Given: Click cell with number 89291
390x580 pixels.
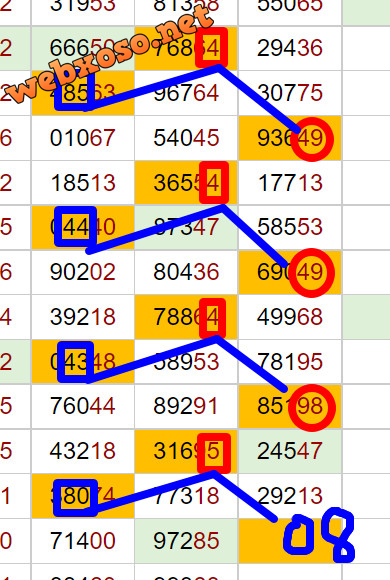Looking at the screenshot, I should pyautogui.click(x=186, y=406).
